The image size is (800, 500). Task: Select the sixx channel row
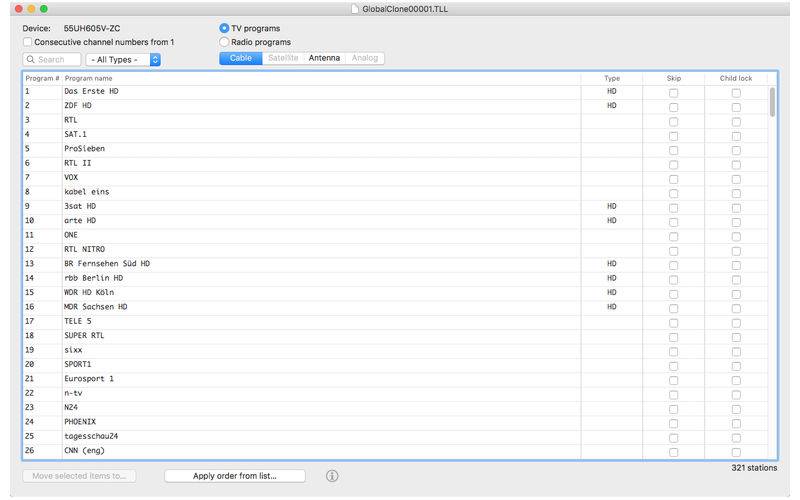[395, 350]
